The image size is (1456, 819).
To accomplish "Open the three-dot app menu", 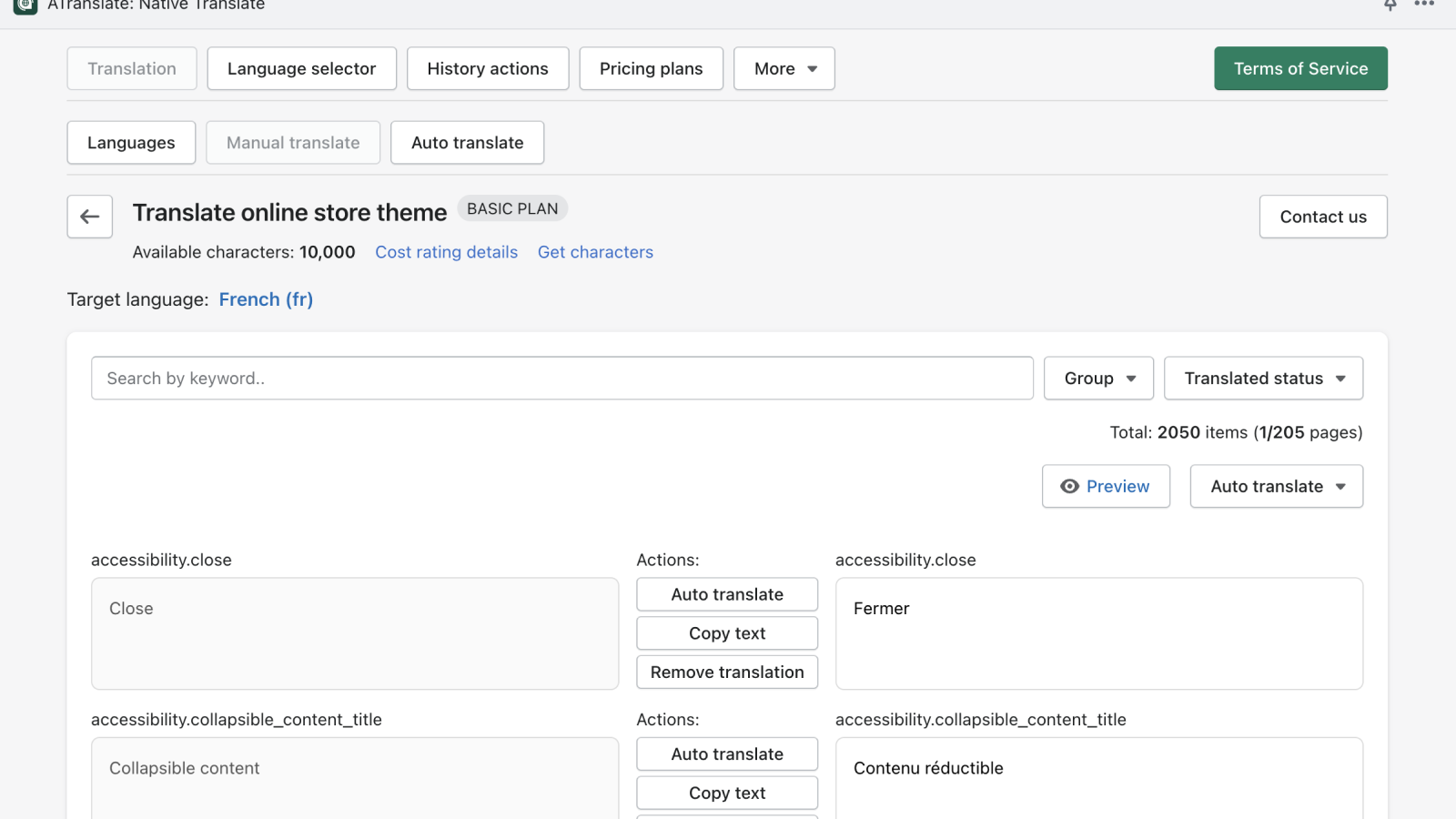I will coord(1424,4).
